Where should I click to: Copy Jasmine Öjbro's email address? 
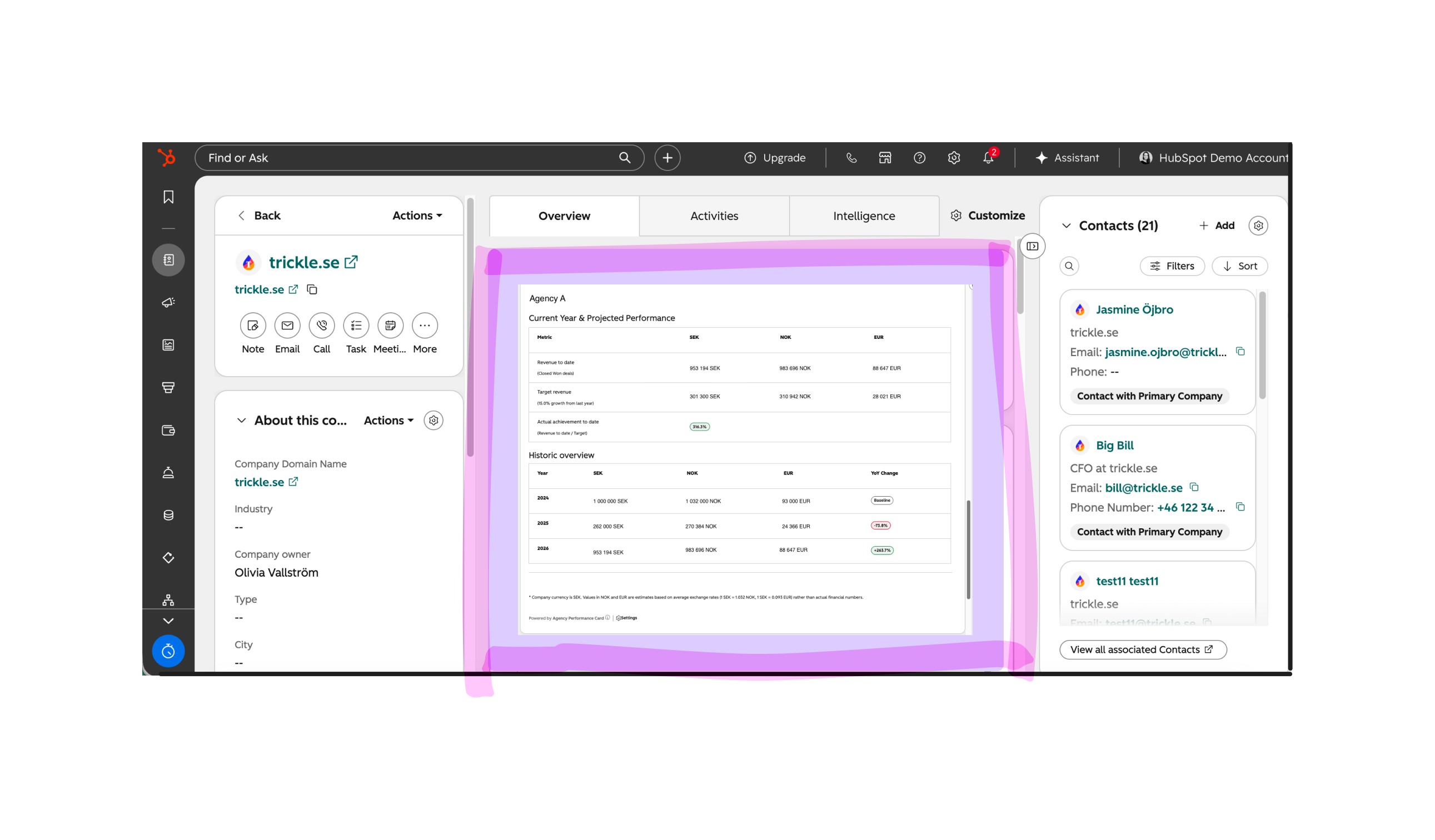(x=1240, y=352)
